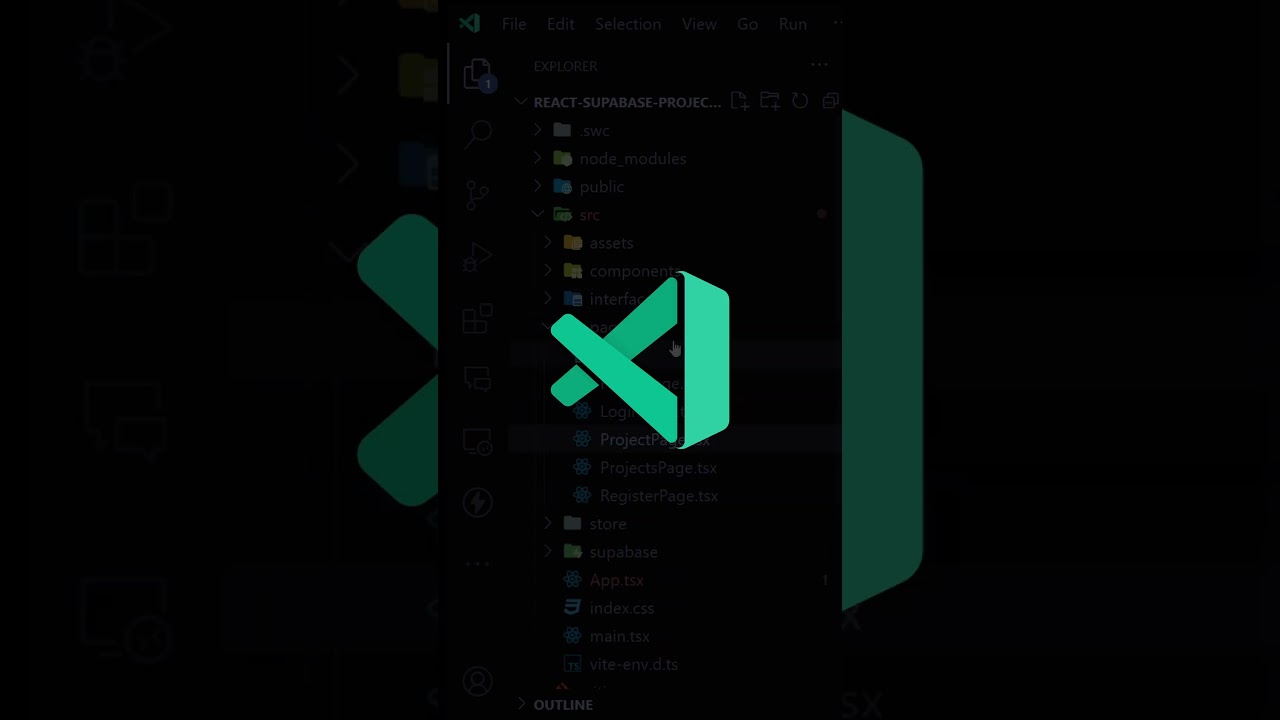Click the New Folder icon in Explorer header
Viewport: 1280px width, 720px height.
(x=769, y=101)
